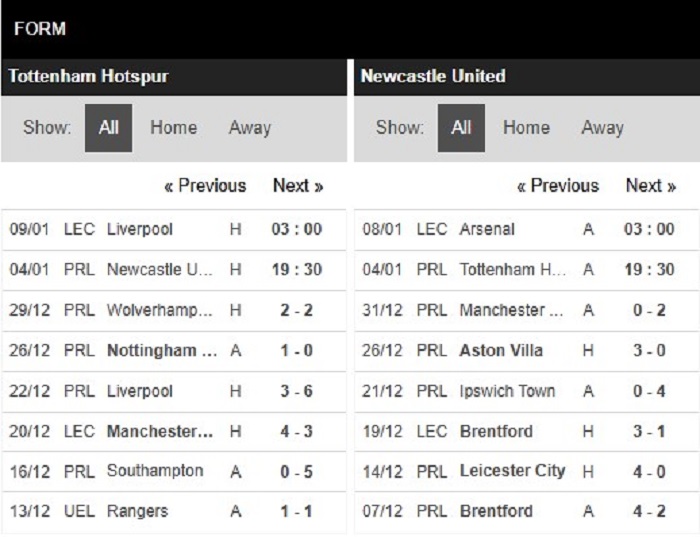700x537 pixels.
Task: Go to Previous Tottenham fixtures
Action: [205, 186]
